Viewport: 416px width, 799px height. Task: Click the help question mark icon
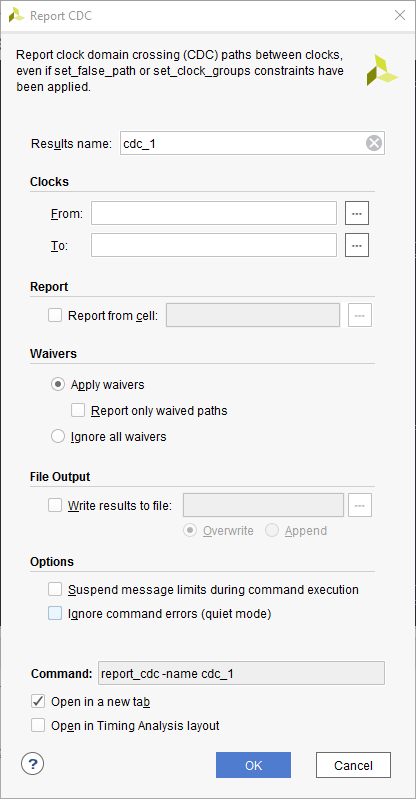tap(33, 764)
